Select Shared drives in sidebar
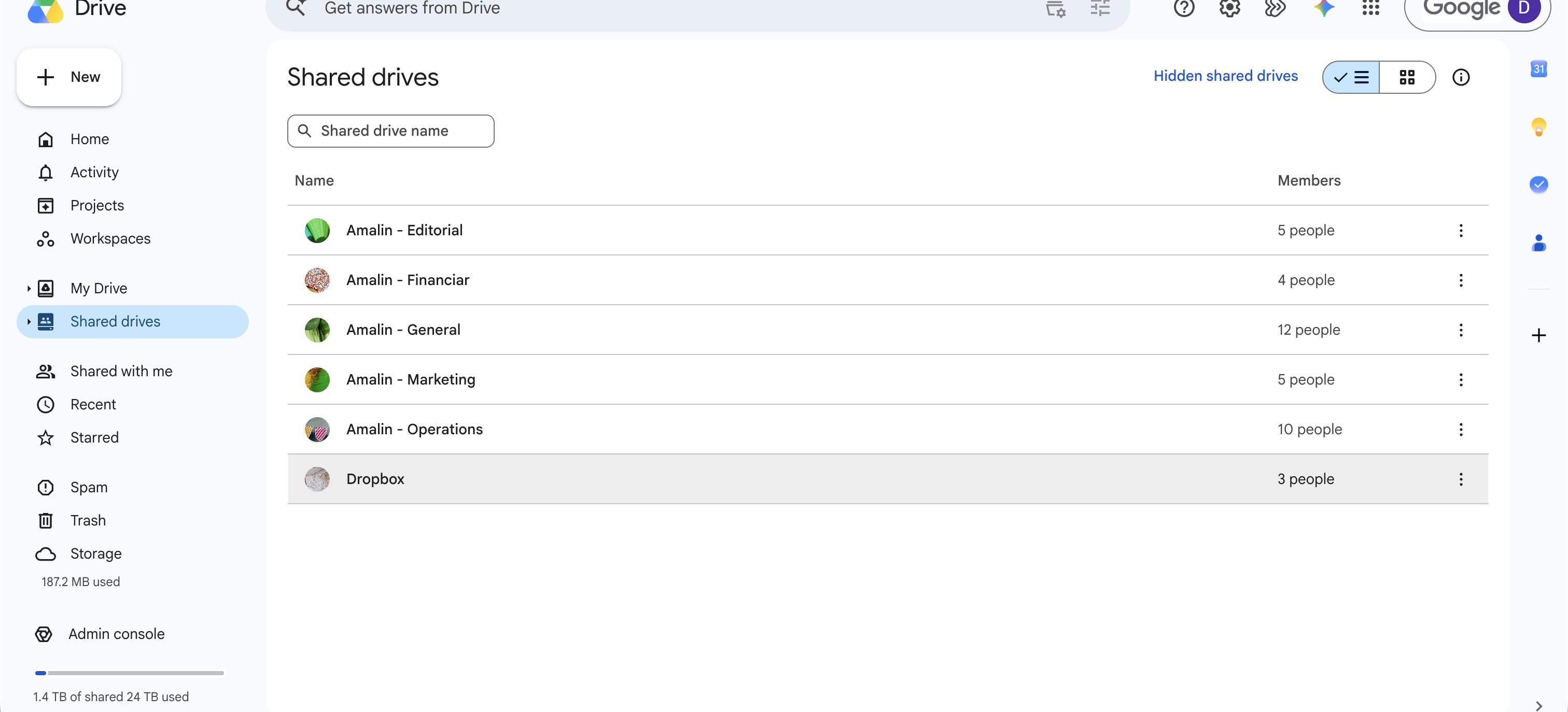The height and width of the screenshot is (712, 1568). (133, 322)
